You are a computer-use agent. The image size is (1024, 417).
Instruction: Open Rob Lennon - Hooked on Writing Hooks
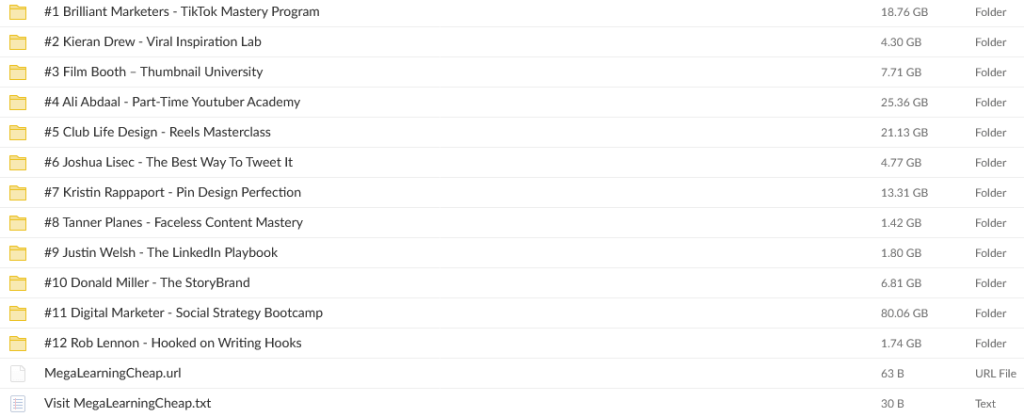click(172, 343)
